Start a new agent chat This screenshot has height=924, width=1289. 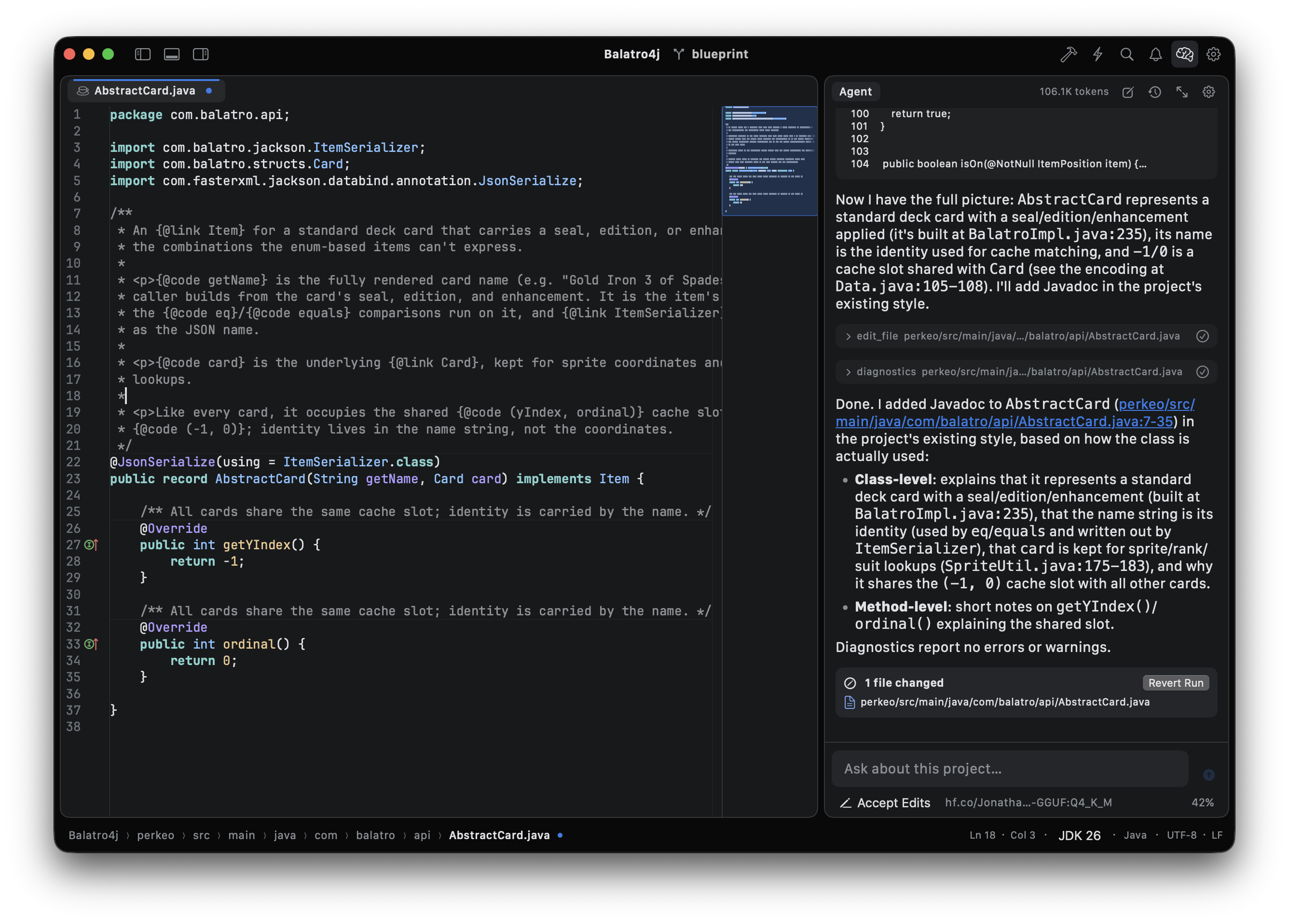[1127, 92]
